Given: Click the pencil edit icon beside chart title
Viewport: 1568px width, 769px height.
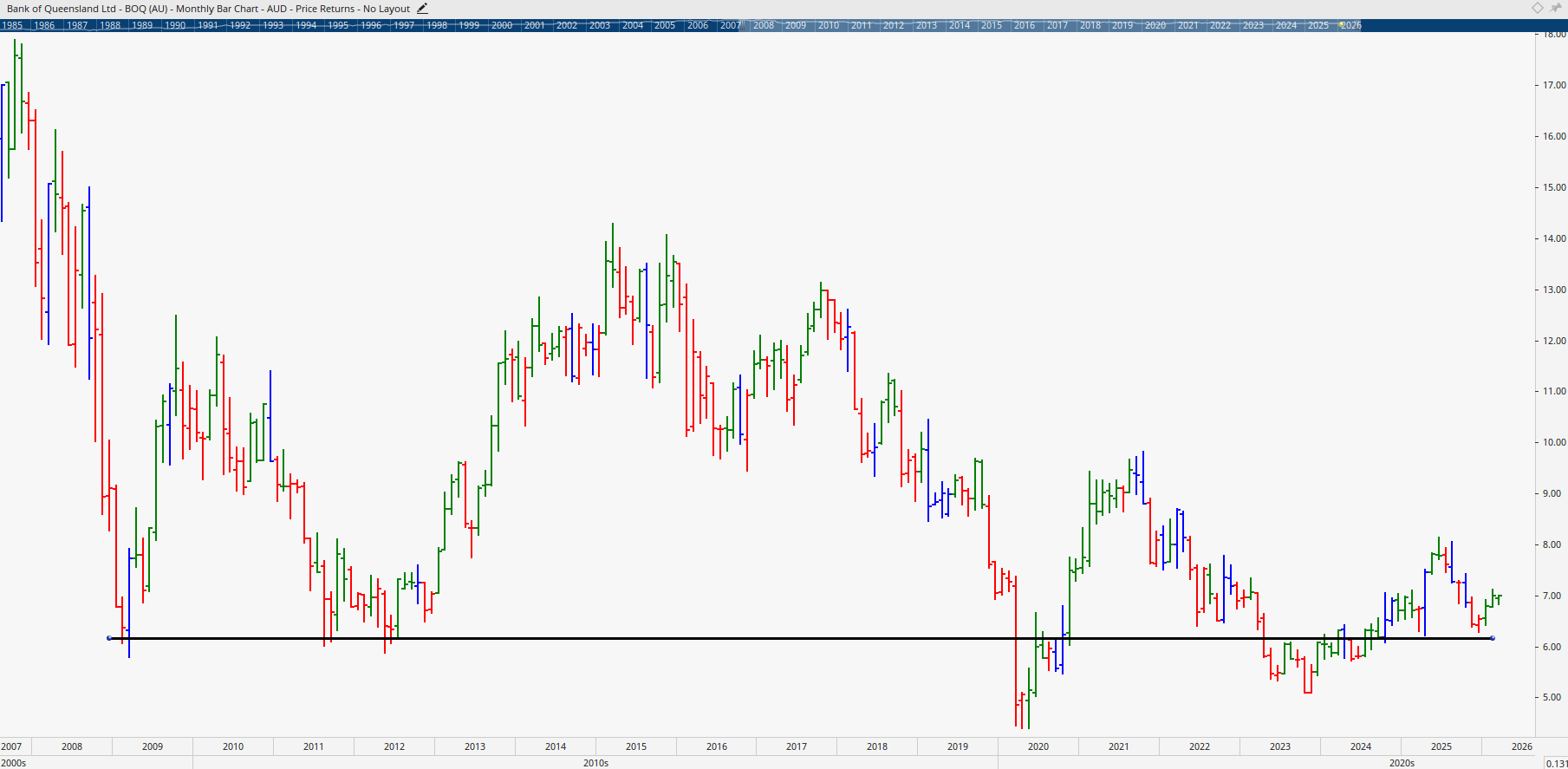Looking at the screenshot, I should [422, 9].
